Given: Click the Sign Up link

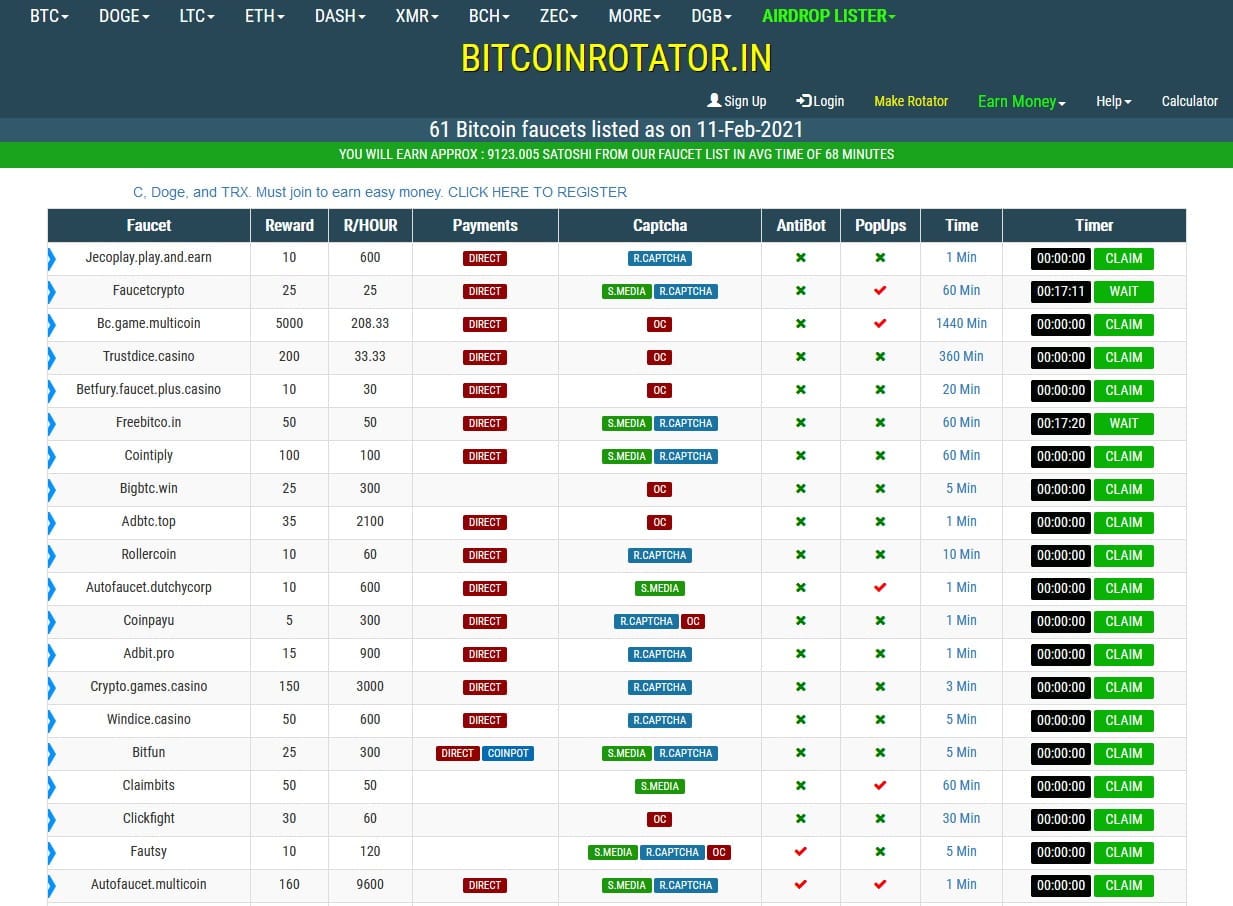Looking at the screenshot, I should click(737, 101).
